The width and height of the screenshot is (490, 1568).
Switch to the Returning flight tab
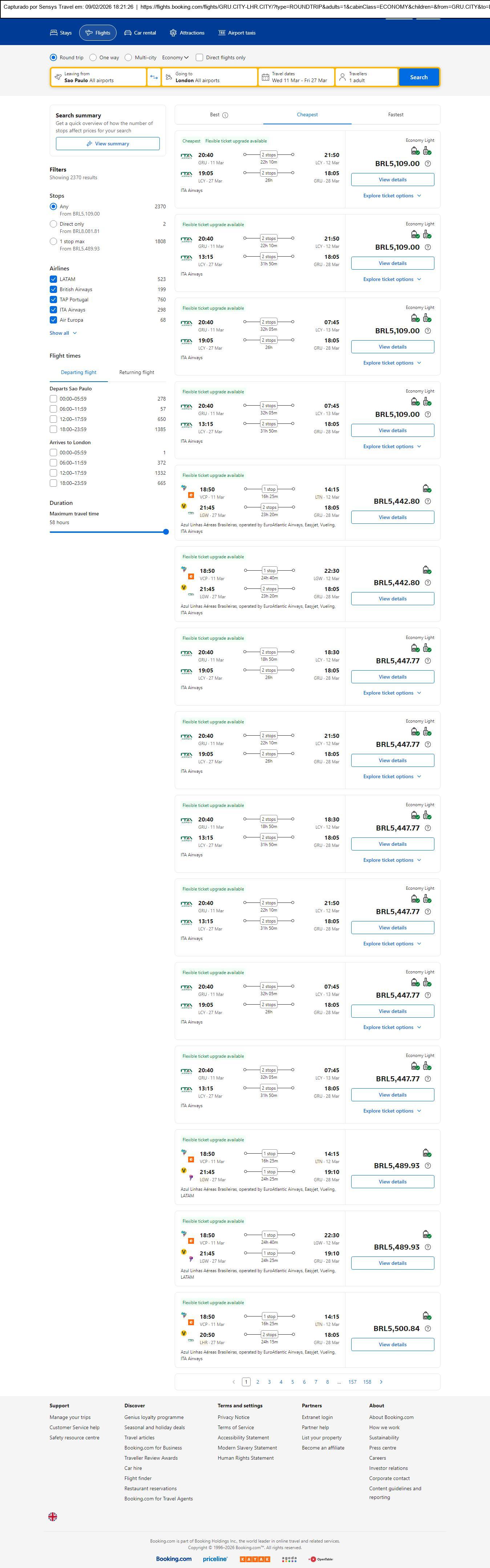136,373
